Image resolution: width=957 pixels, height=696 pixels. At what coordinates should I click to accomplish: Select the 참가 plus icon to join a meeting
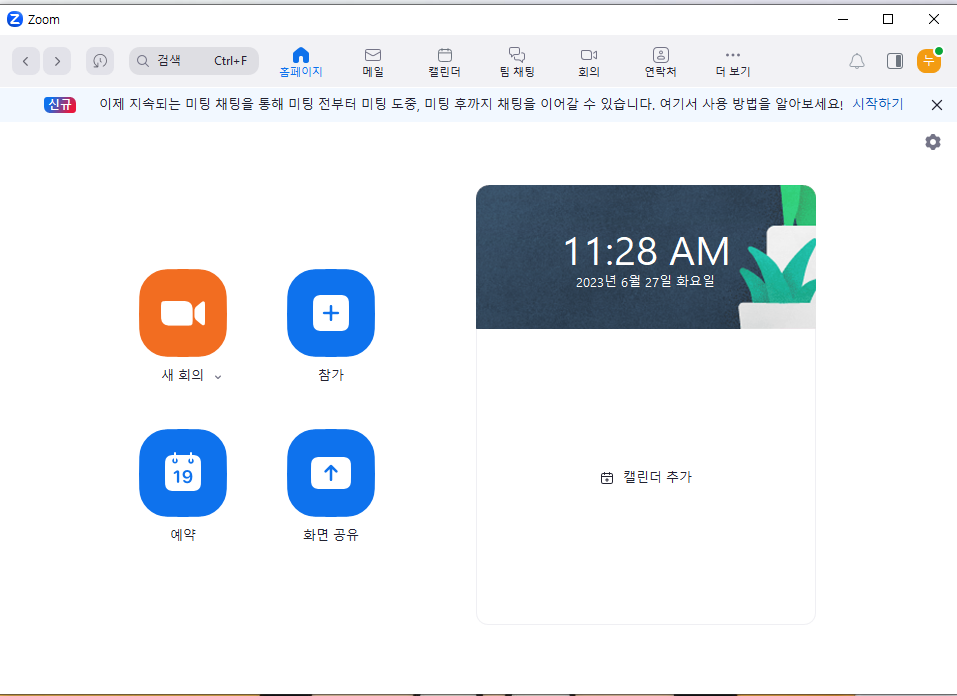tap(330, 313)
